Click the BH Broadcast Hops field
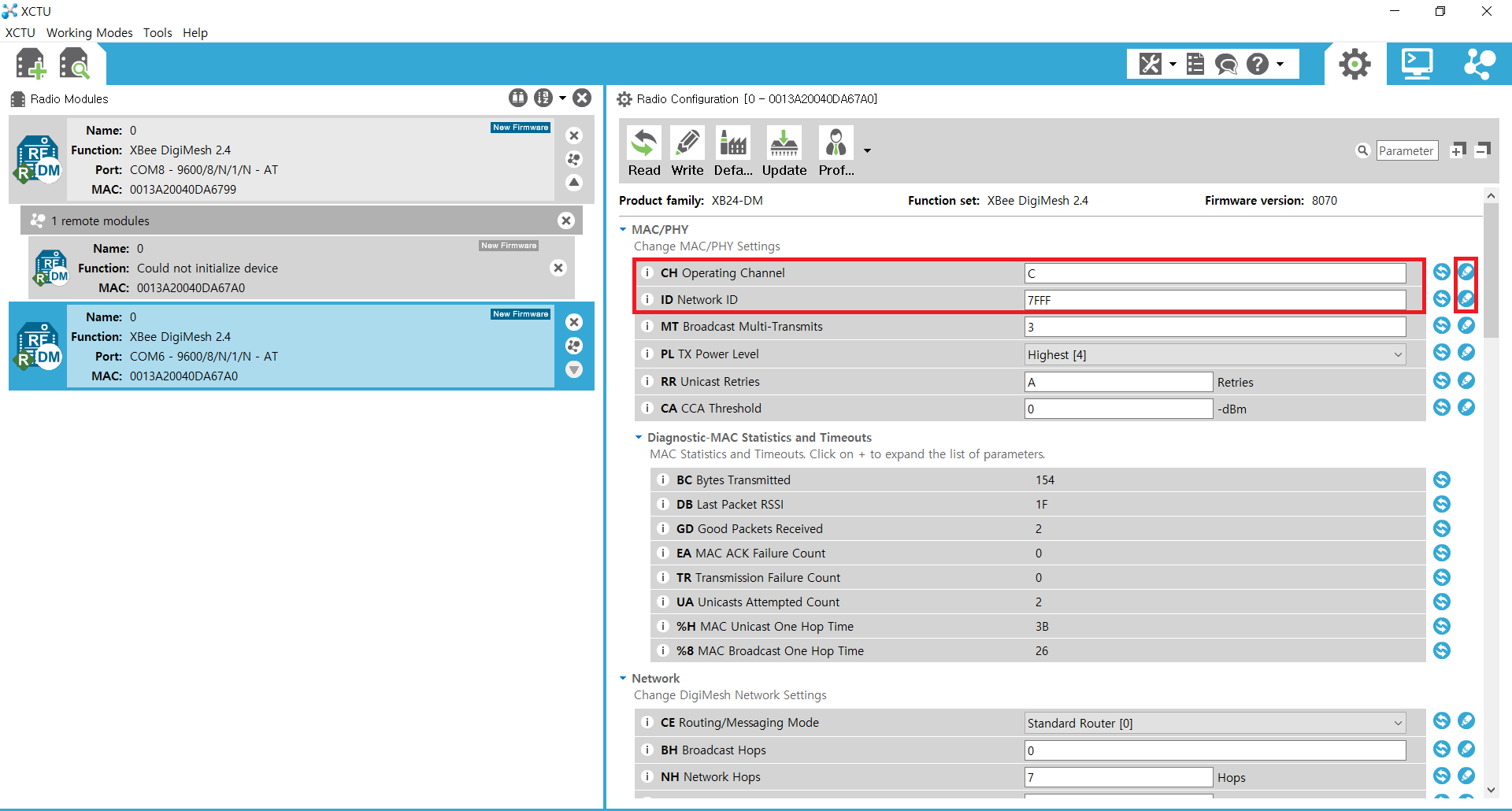1512x811 pixels. [1215, 750]
